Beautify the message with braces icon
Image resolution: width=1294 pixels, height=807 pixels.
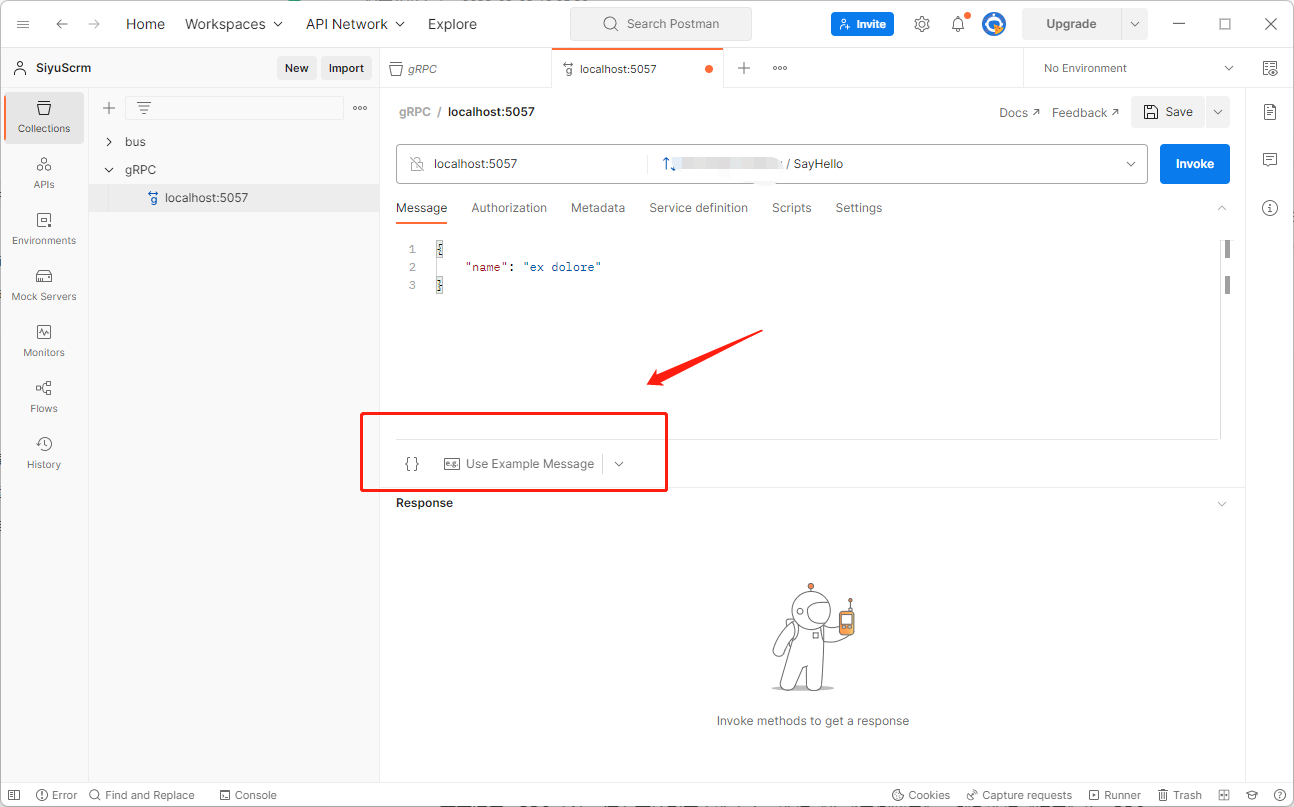coord(412,464)
